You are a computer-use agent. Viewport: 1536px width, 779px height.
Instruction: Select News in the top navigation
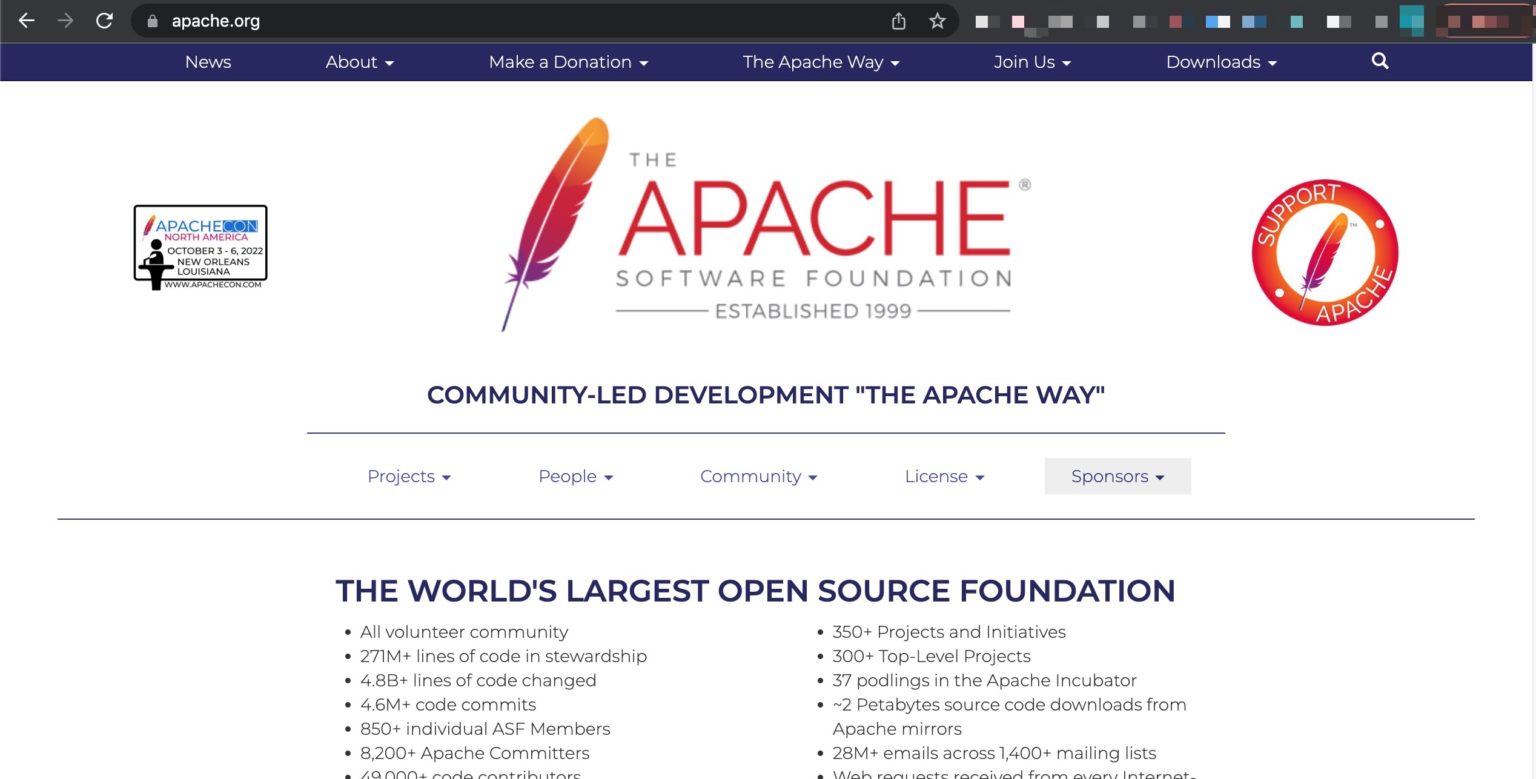click(207, 62)
